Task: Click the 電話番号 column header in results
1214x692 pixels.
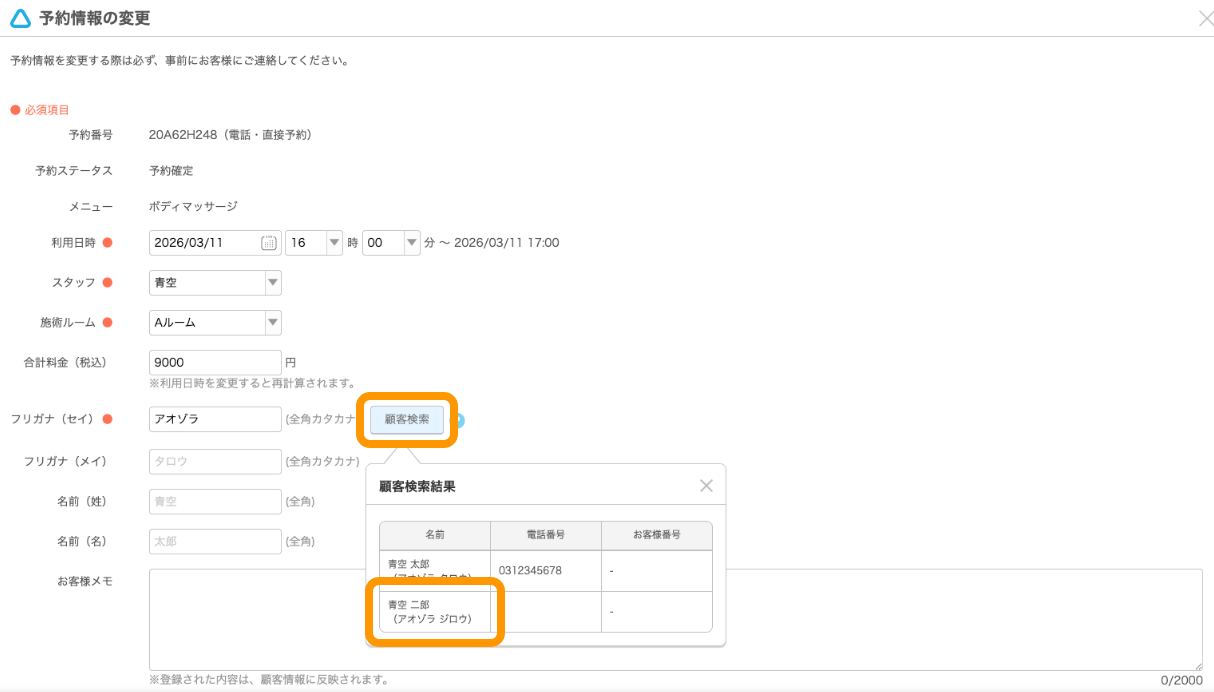Action: [545, 535]
